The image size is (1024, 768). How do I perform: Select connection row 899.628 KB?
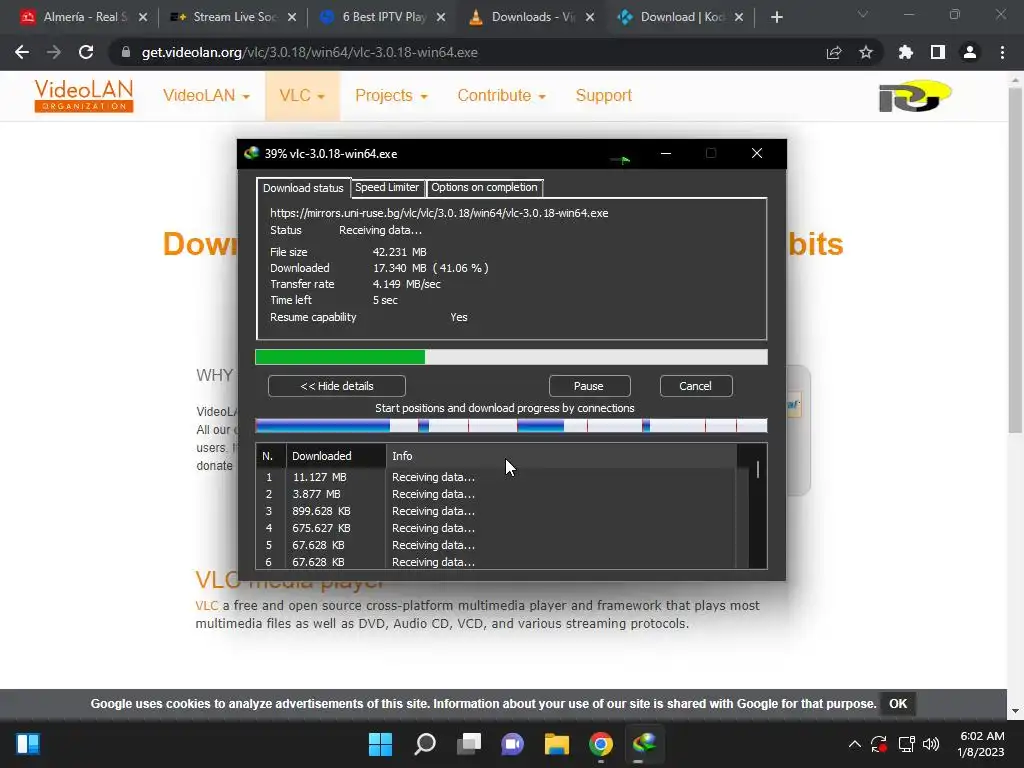(496, 511)
